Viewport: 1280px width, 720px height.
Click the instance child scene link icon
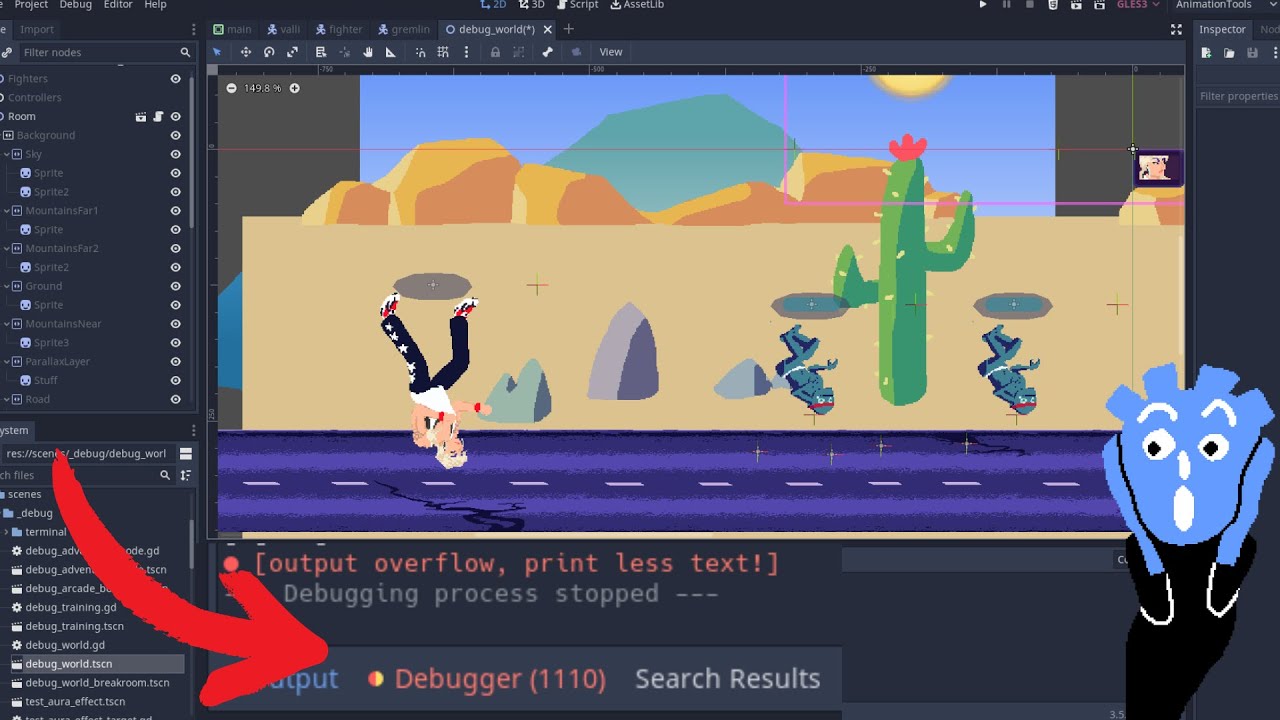pyautogui.click(x=6, y=52)
